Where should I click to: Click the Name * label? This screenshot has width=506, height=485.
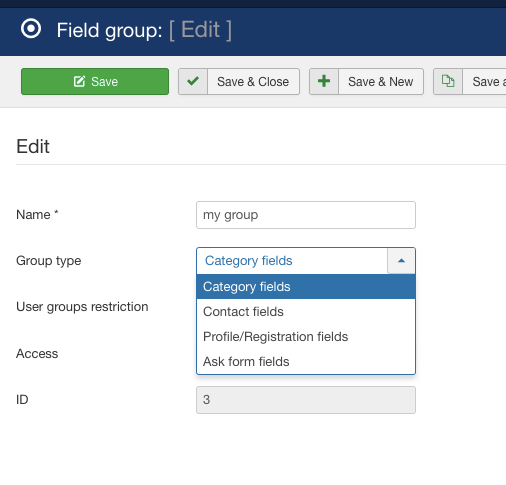tap(37, 215)
